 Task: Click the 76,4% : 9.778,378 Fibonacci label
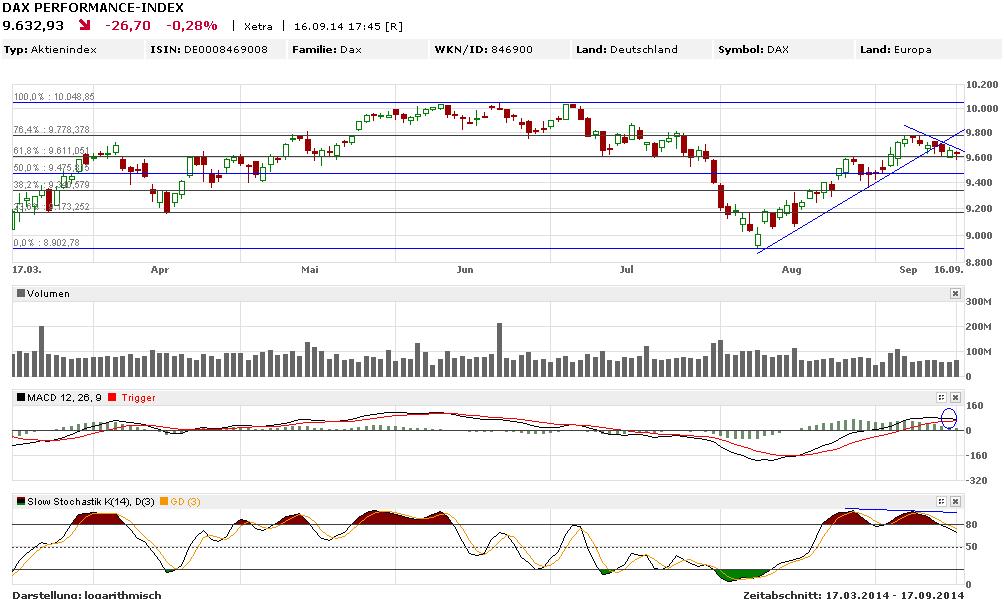coord(51,129)
